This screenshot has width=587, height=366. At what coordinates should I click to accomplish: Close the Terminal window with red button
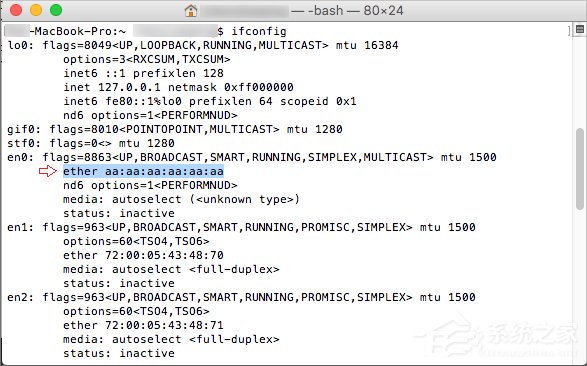pyautogui.click(x=16, y=10)
